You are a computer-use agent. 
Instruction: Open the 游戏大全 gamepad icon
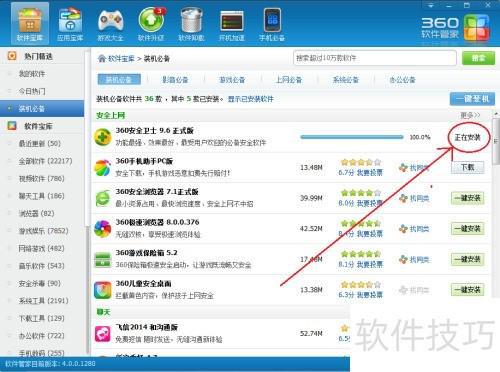click(x=111, y=24)
